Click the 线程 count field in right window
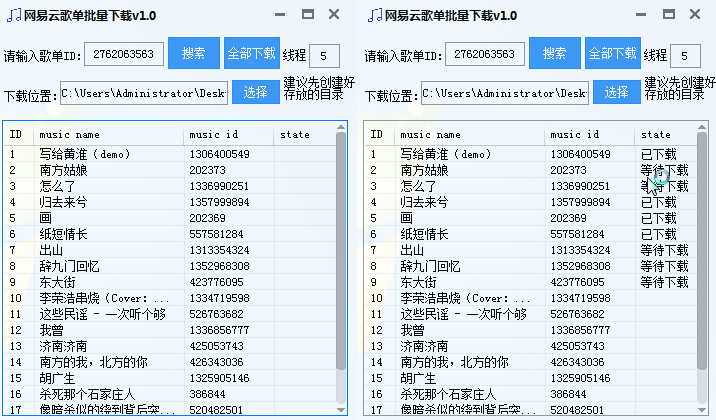The height and width of the screenshot is (420, 716). (686, 55)
